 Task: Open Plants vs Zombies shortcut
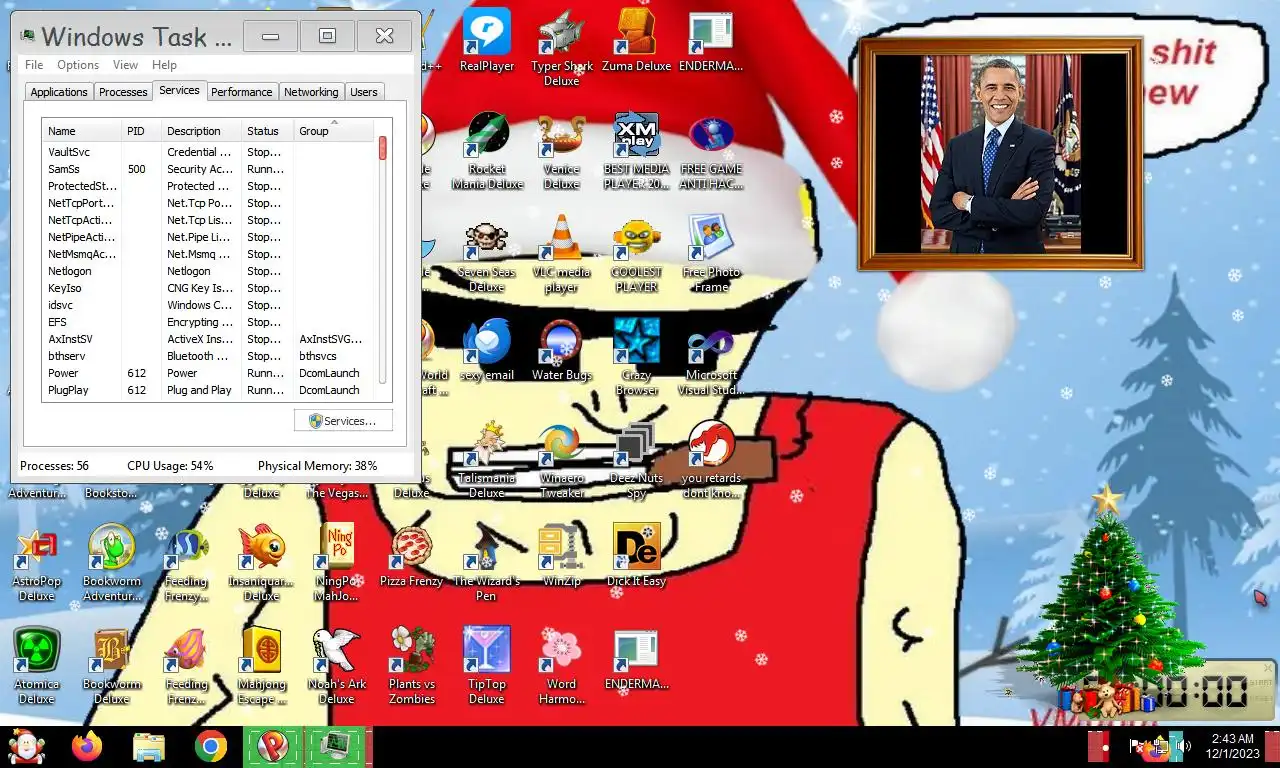click(x=412, y=665)
